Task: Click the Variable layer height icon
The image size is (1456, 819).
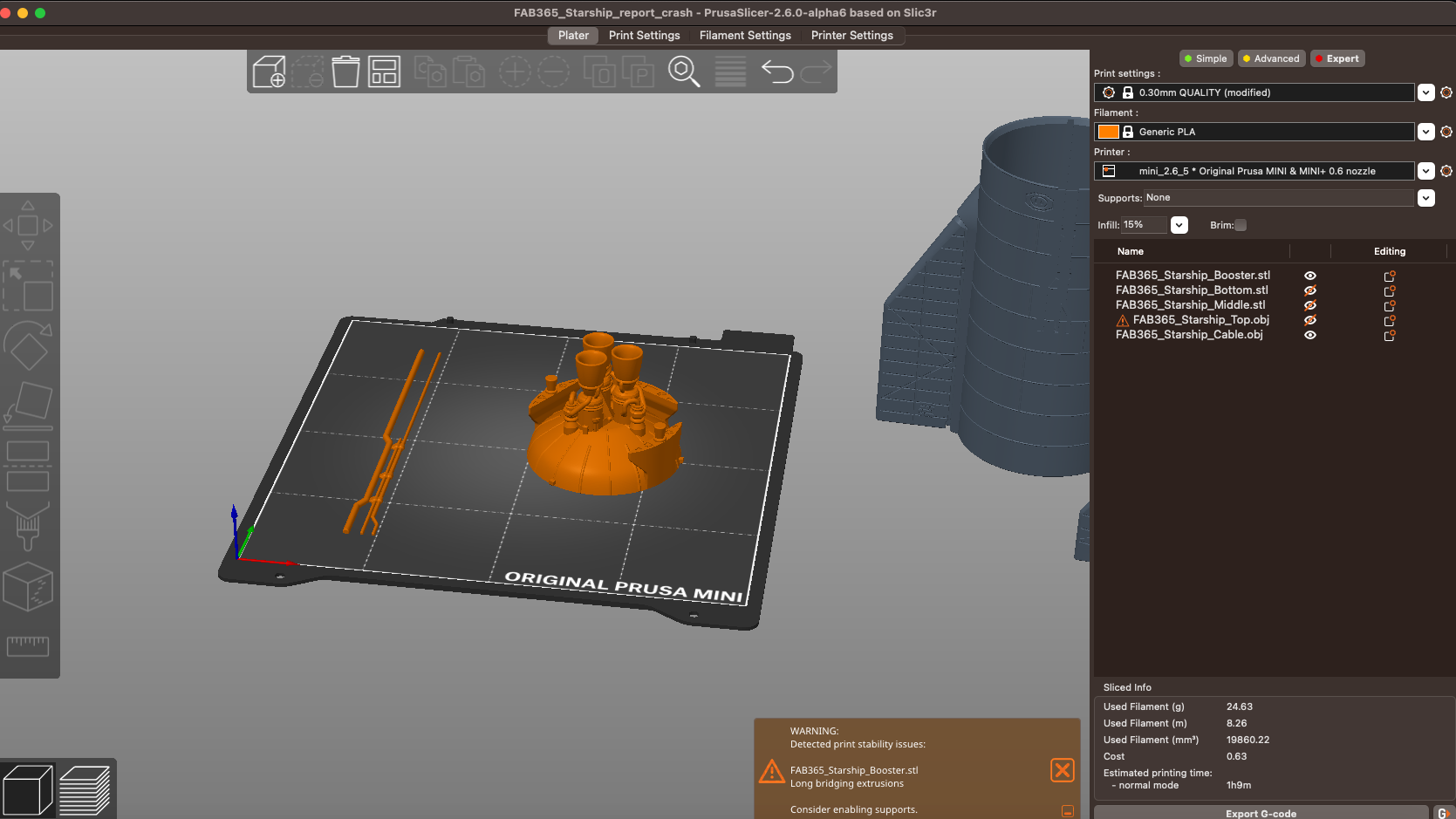Action: point(730,72)
